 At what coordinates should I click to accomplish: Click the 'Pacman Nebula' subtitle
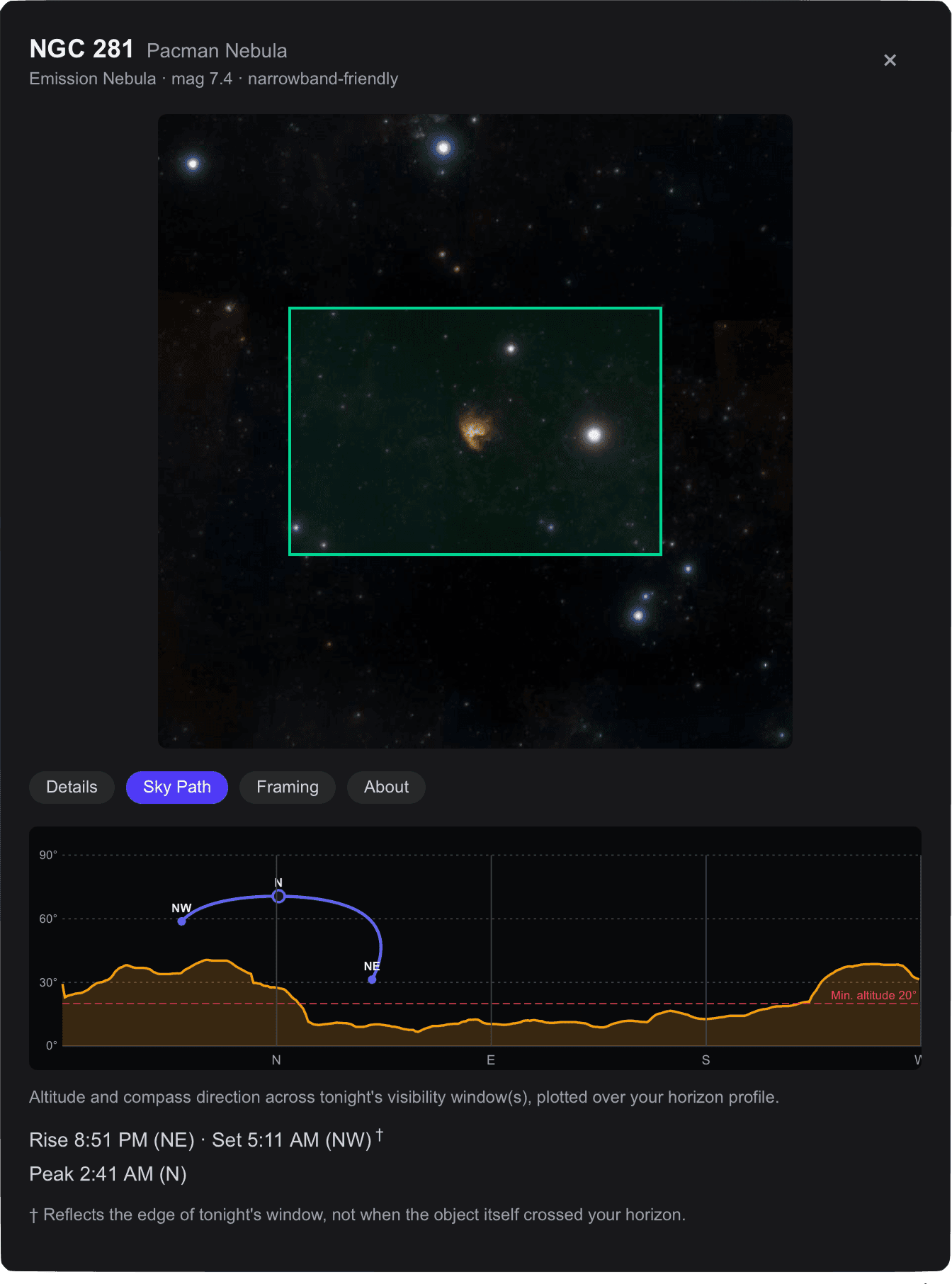click(217, 51)
